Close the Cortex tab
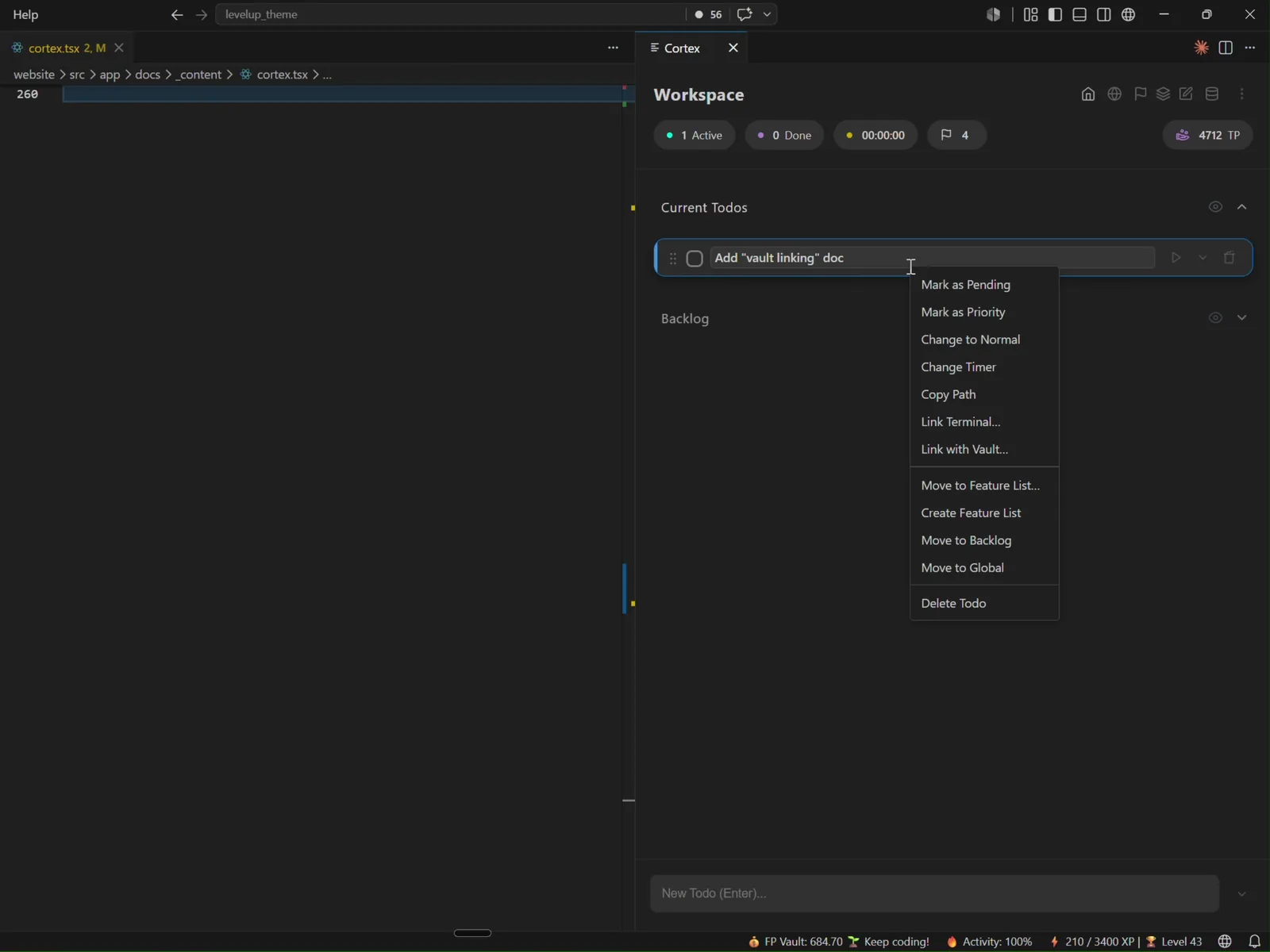The image size is (1270, 952). point(733,48)
